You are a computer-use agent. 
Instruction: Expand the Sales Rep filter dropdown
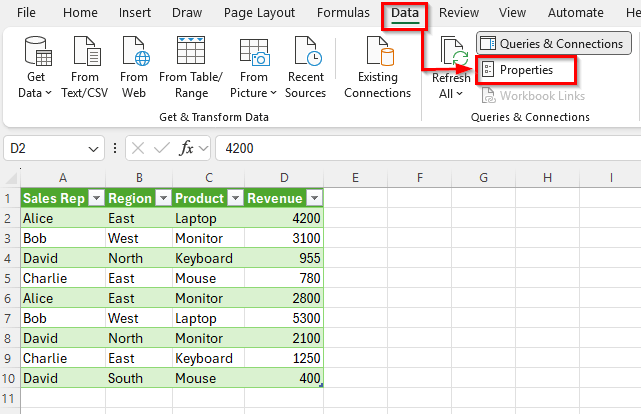pyautogui.click(x=97, y=198)
